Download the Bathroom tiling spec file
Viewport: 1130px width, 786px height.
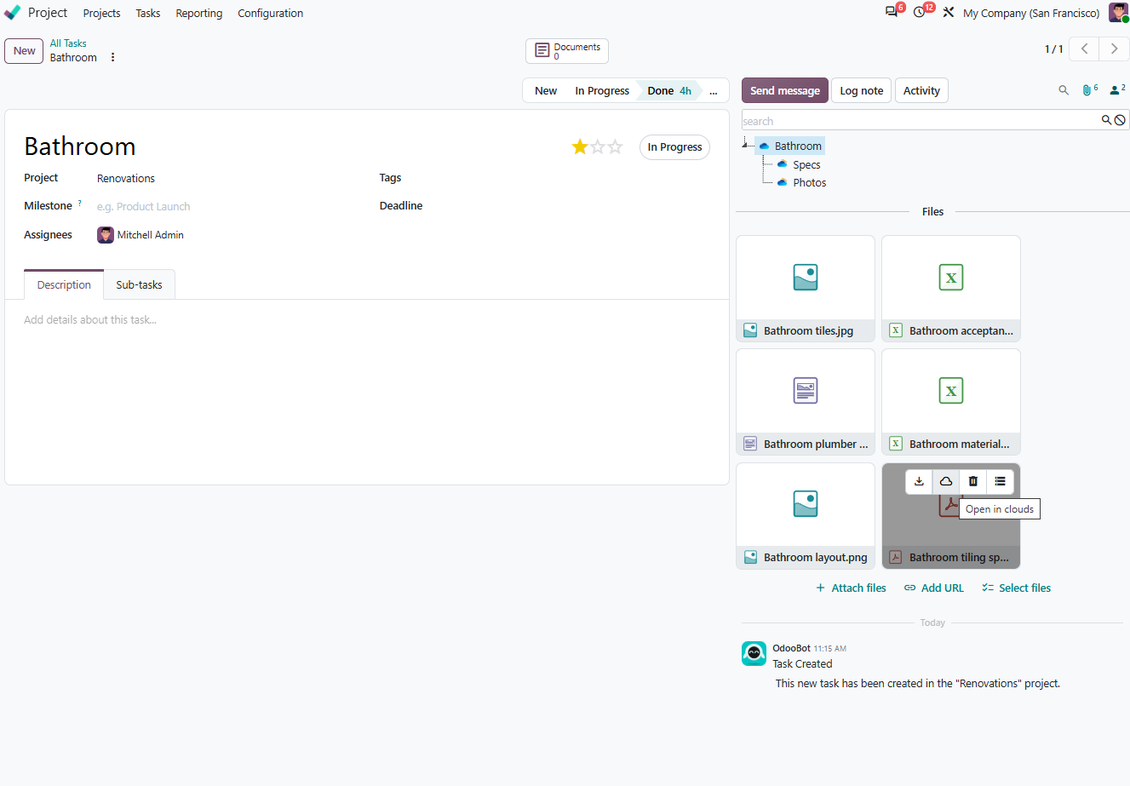point(919,481)
